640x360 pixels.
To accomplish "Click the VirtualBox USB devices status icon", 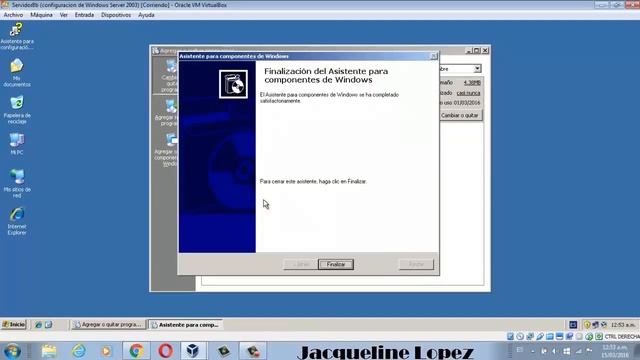I will point(540,336).
